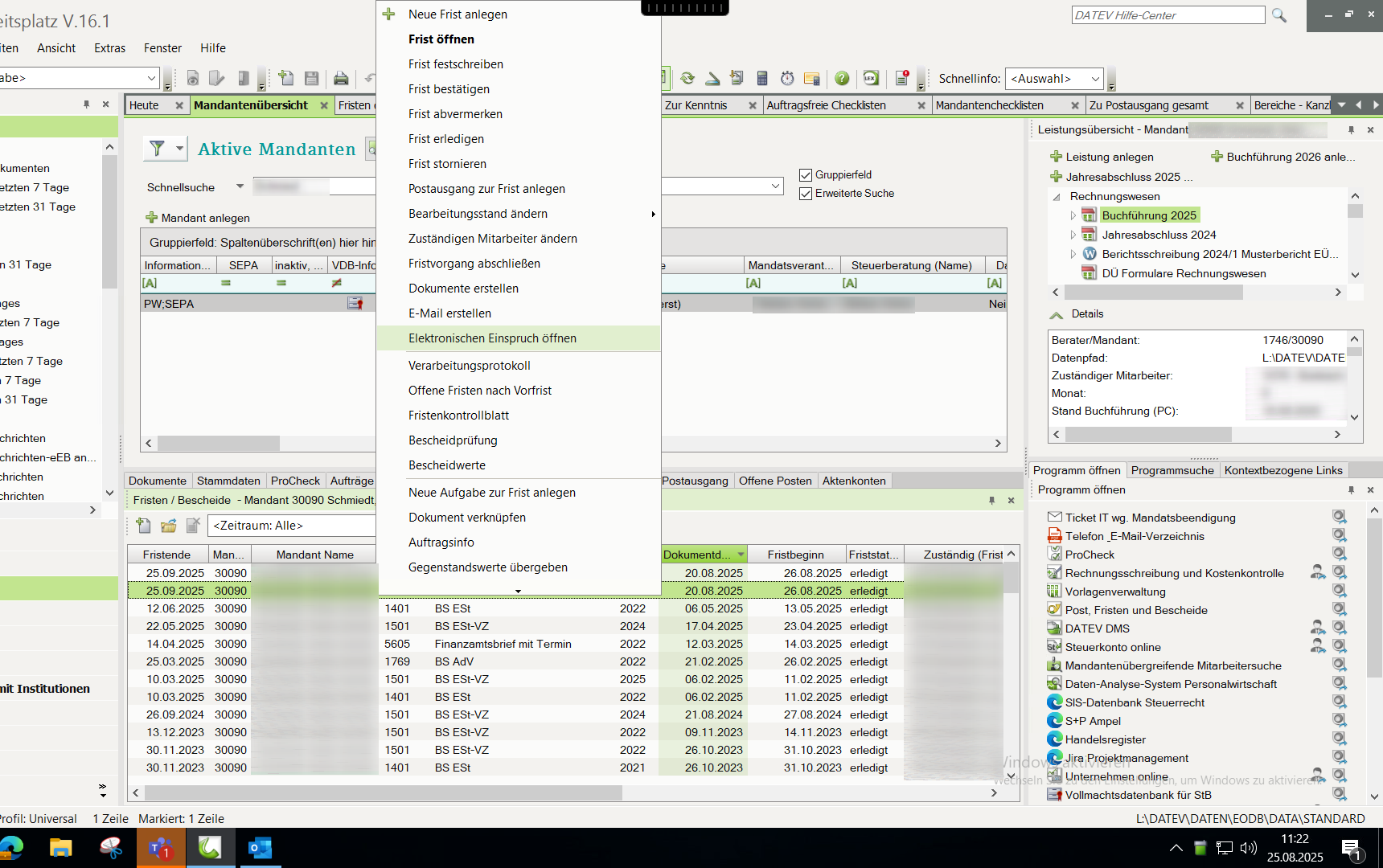1383x868 pixels.
Task: Click the stopwatch icon in the toolbar
Action: click(x=787, y=78)
